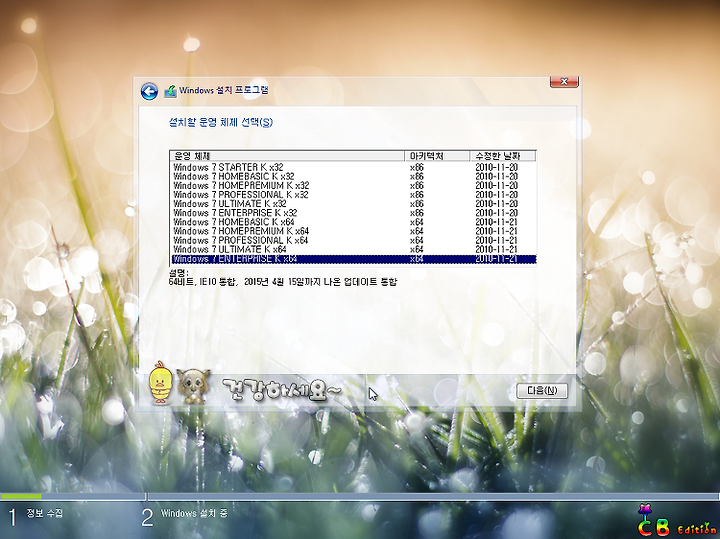Select Windows 7 PROFESSIONAL K x64
Viewport: 720px width, 539px height.
[x=353, y=240]
